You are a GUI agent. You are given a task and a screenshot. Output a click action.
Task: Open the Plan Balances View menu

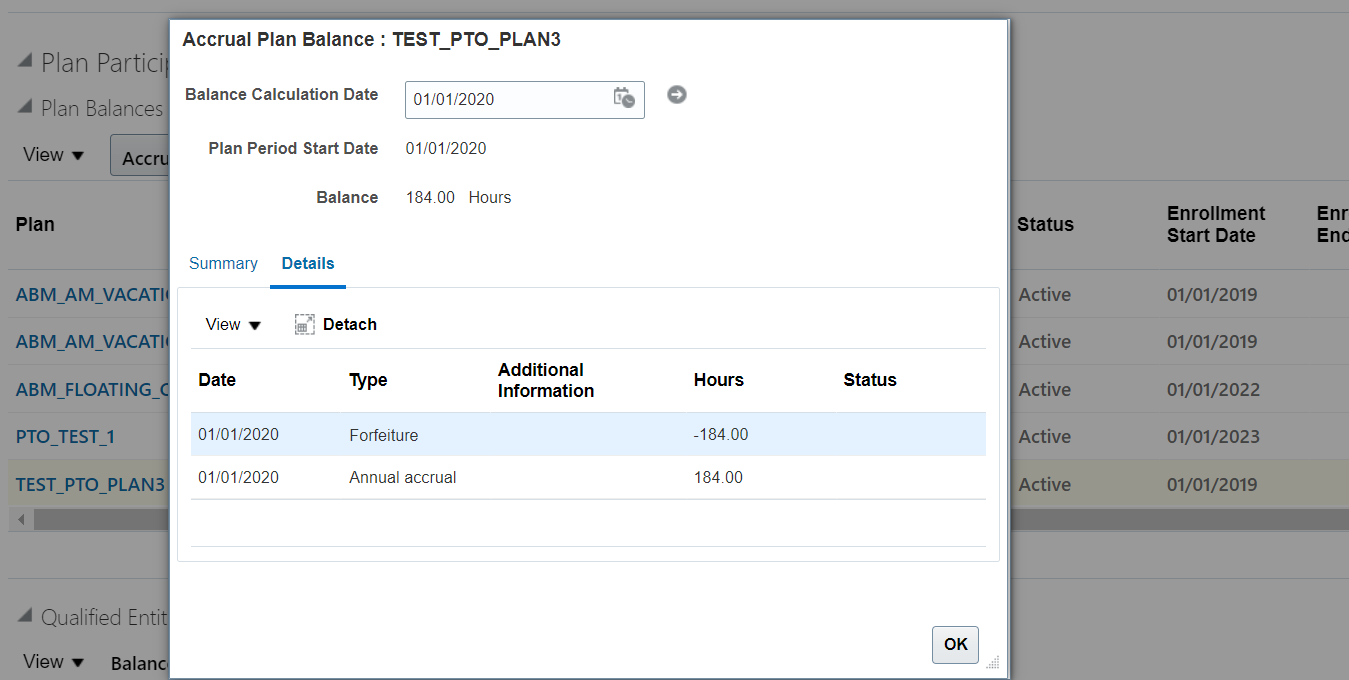coord(54,155)
